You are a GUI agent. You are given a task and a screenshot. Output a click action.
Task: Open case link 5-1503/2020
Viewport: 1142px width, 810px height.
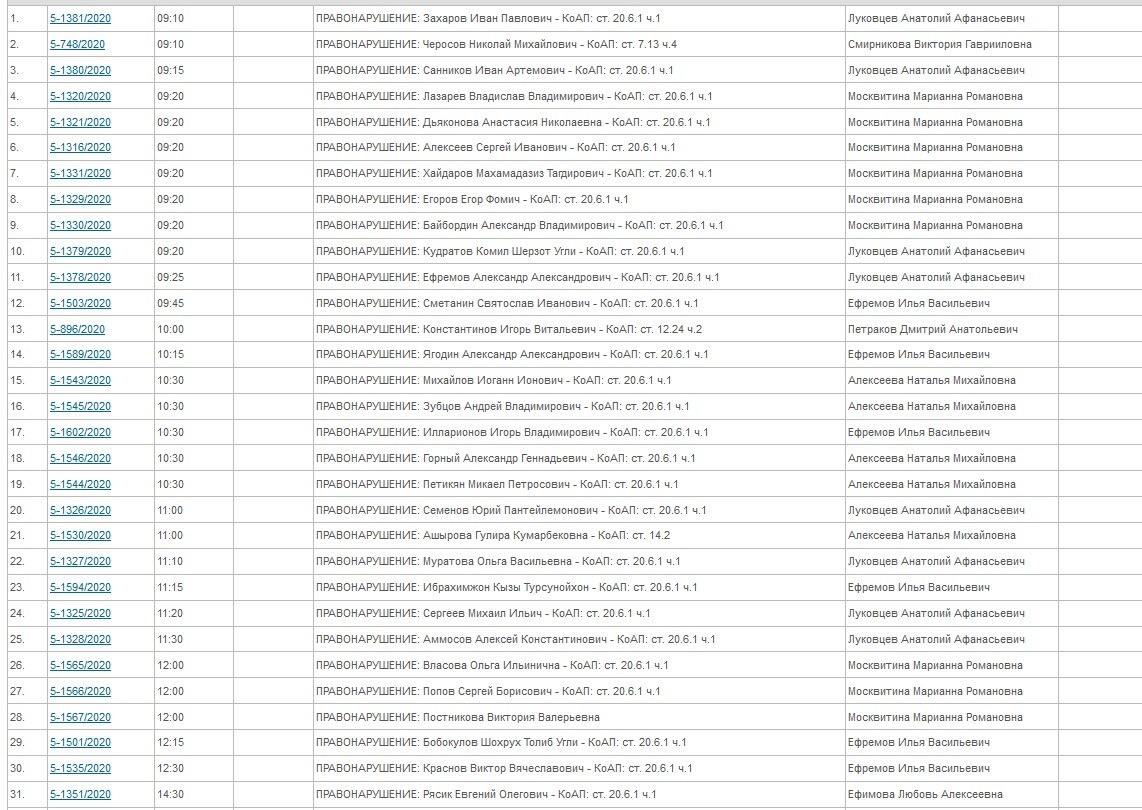(80, 303)
